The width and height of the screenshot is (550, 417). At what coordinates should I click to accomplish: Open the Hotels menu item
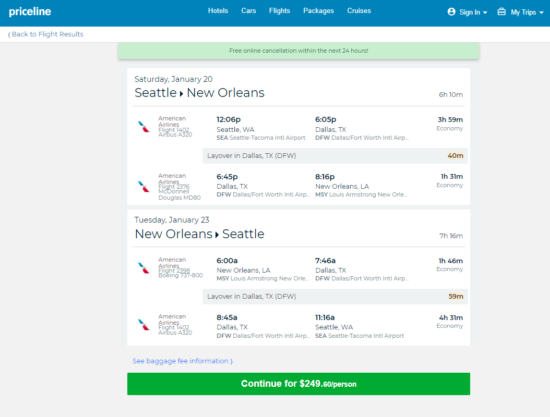(218, 11)
